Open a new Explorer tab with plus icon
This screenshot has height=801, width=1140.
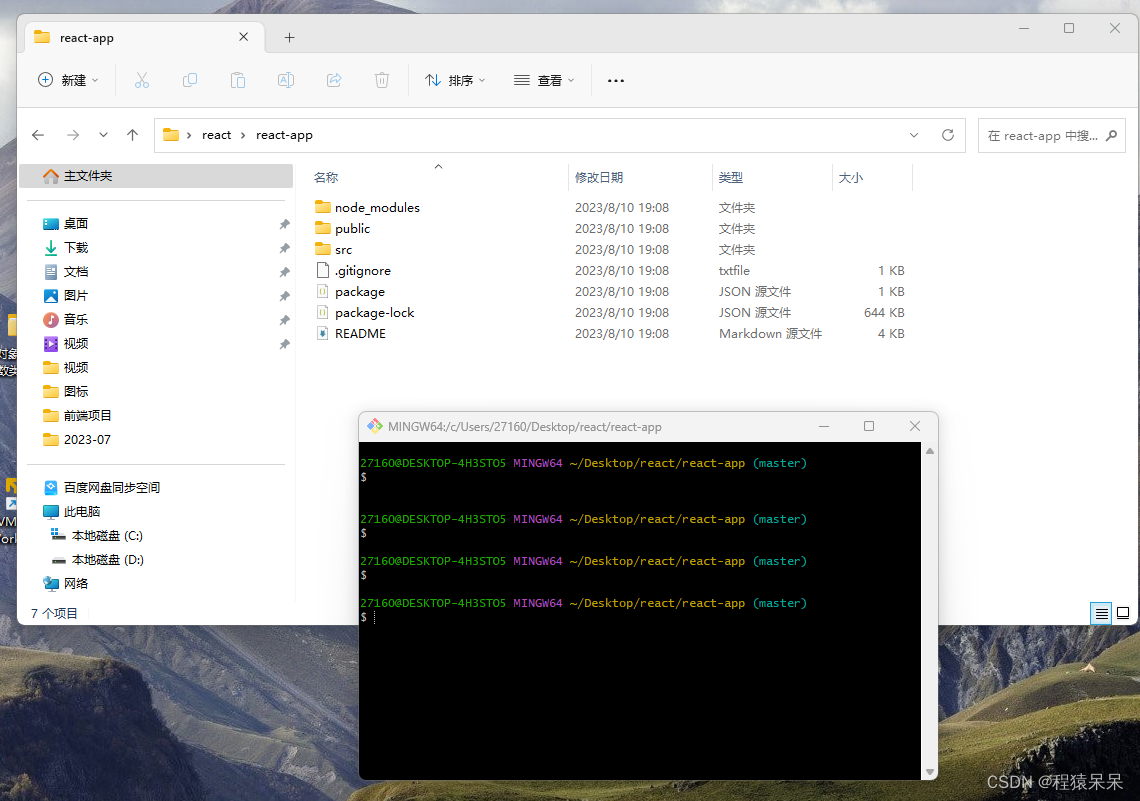click(289, 37)
